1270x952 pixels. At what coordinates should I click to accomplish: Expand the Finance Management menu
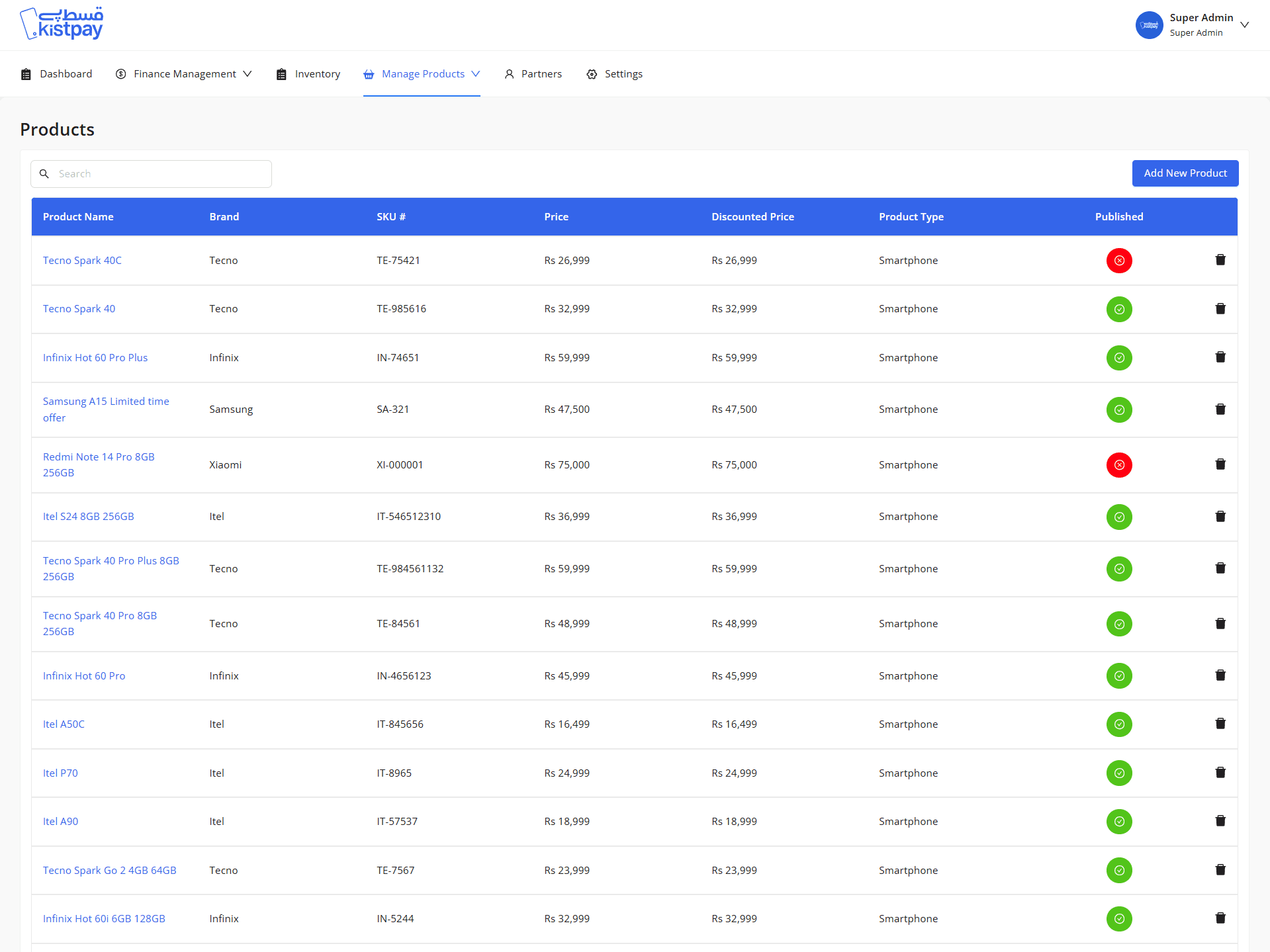[x=185, y=74]
